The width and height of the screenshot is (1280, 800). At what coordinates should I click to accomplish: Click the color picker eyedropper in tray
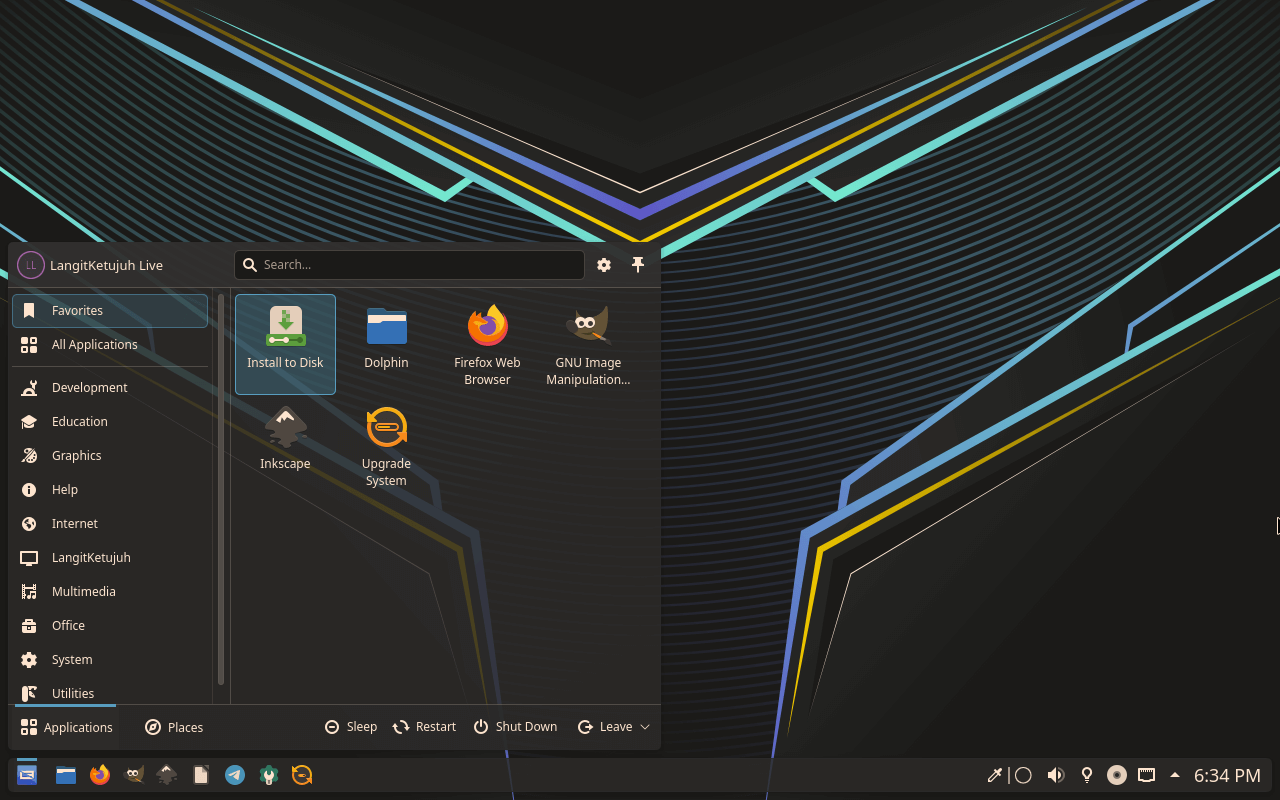click(995, 775)
